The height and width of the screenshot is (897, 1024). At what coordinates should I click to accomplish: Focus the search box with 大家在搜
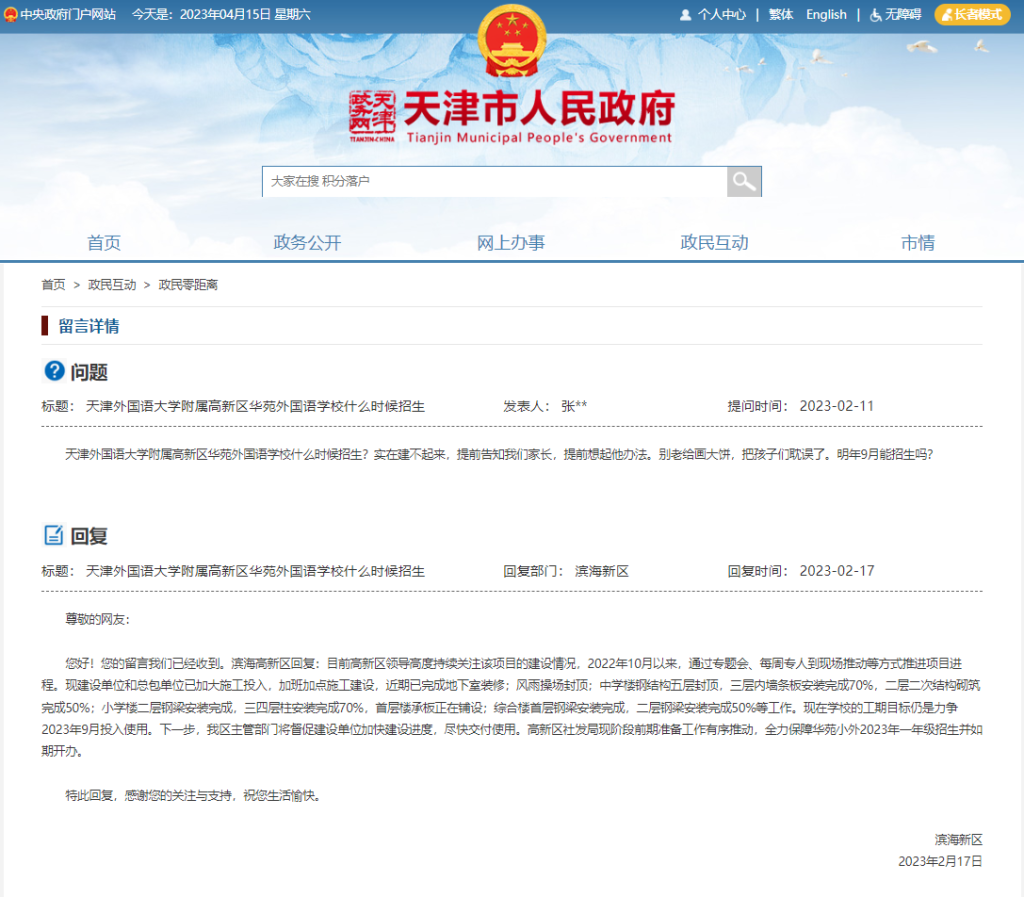494,181
